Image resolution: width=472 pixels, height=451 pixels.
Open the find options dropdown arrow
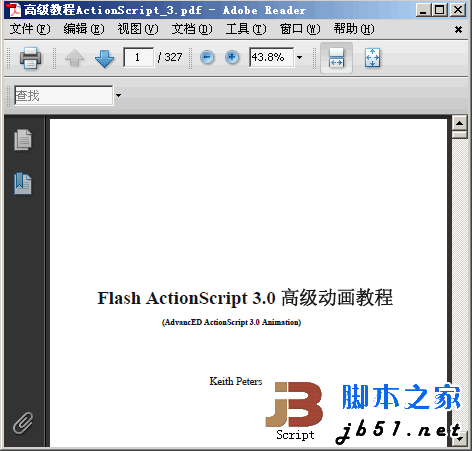coord(118,96)
